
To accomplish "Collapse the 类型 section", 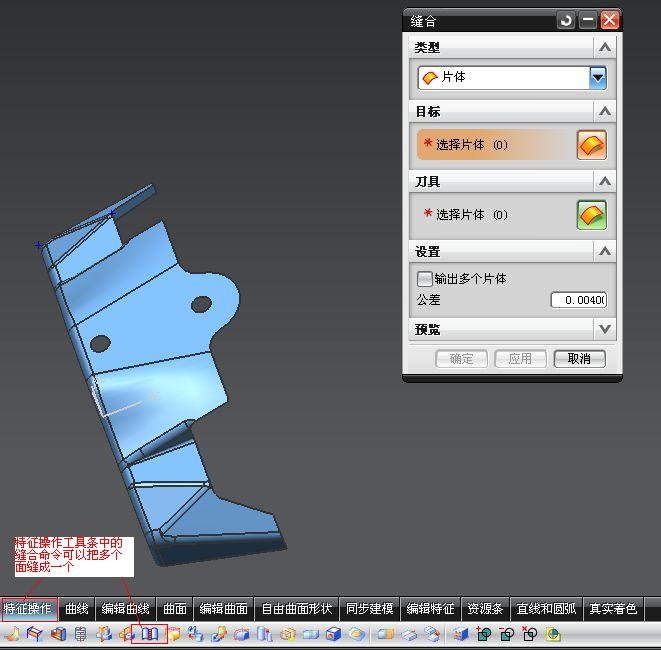I will [605, 47].
